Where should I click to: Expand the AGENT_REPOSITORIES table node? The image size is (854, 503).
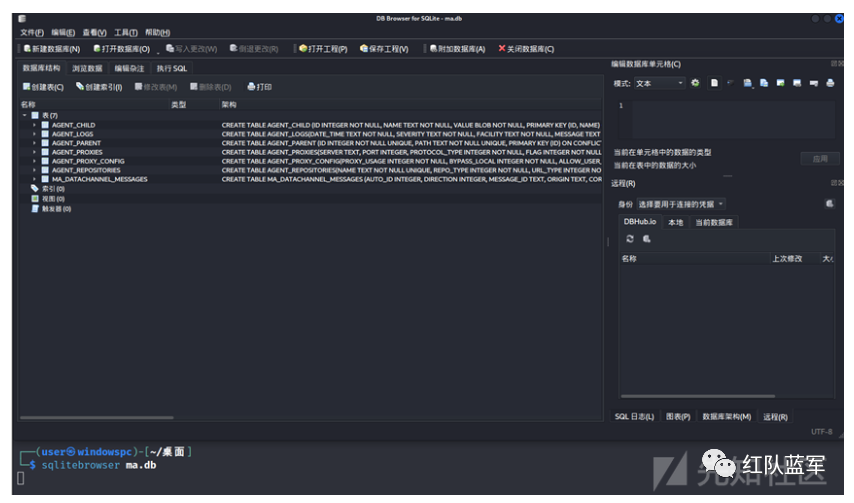(x=34, y=170)
